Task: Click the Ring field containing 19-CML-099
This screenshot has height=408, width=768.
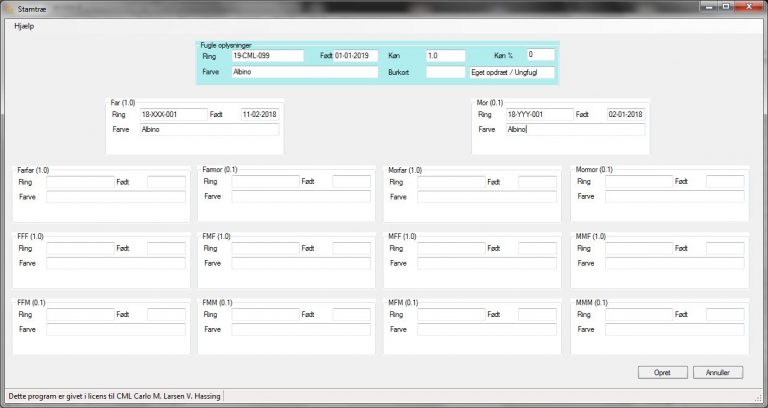Action: pos(268,56)
